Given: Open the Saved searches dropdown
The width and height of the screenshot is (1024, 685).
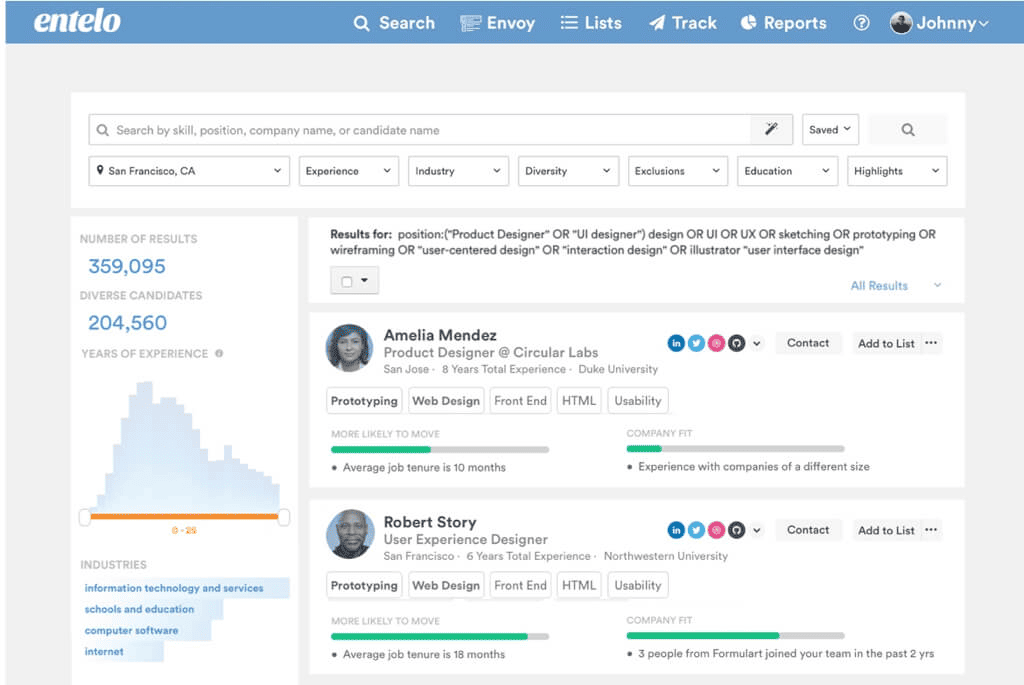Looking at the screenshot, I should tap(829, 130).
